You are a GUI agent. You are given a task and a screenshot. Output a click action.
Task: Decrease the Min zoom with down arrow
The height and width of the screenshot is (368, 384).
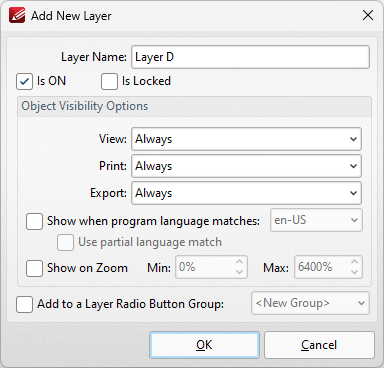coord(239,272)
